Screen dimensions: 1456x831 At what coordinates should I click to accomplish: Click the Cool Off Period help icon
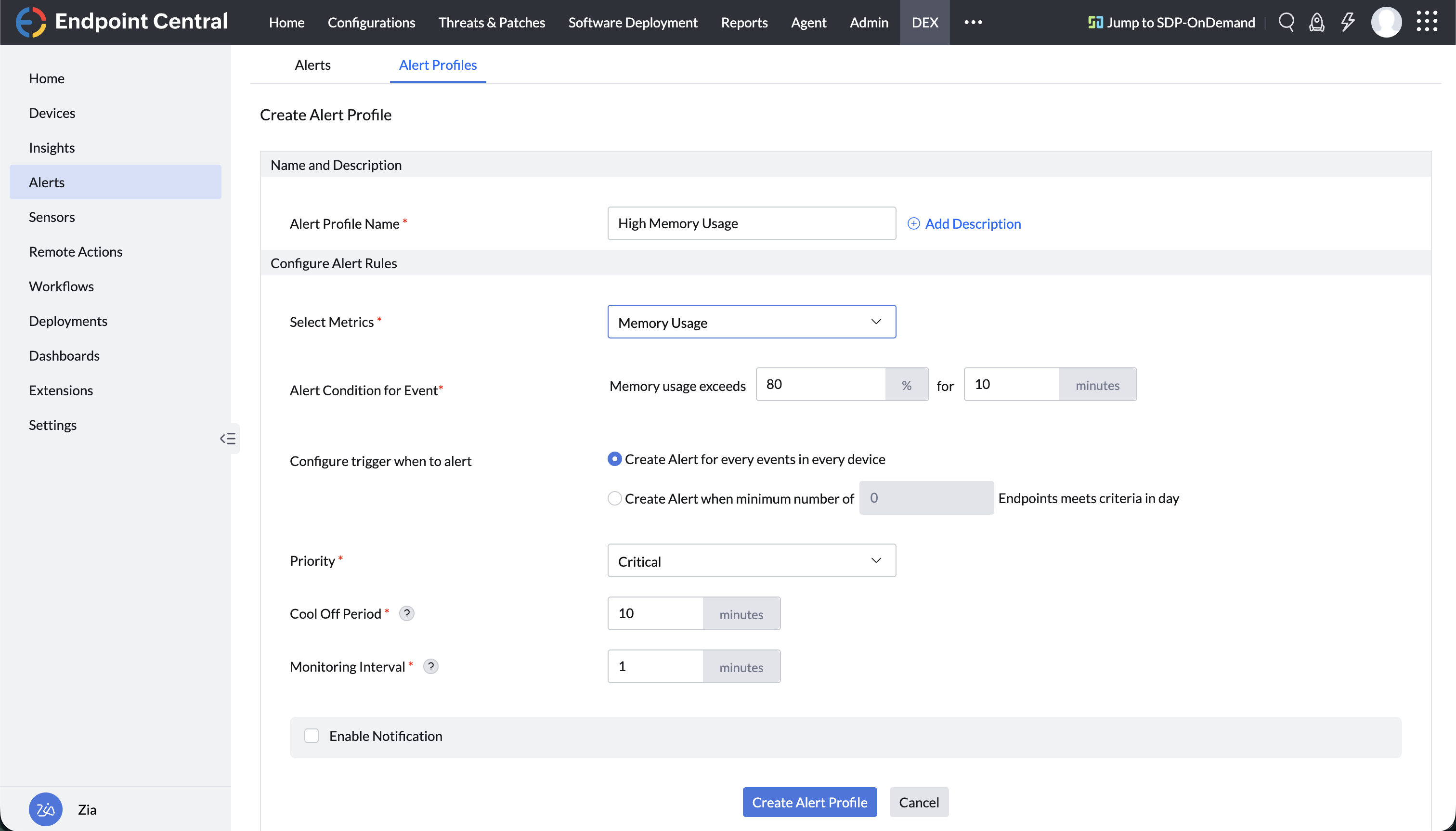click(x=406, y=613)
